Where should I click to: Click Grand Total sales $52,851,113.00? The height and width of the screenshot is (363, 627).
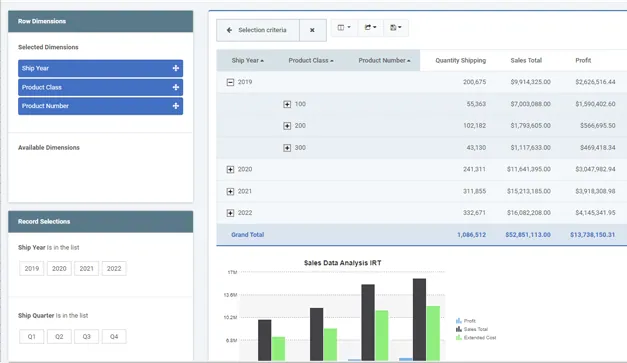pos(528,235)
